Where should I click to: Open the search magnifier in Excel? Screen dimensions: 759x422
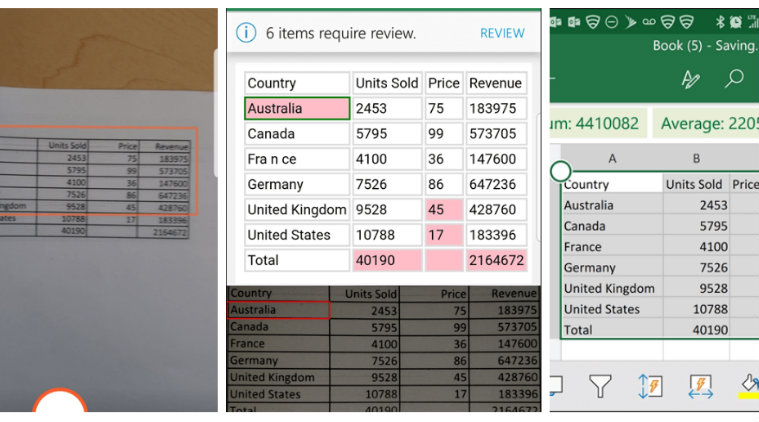(735, 78)
